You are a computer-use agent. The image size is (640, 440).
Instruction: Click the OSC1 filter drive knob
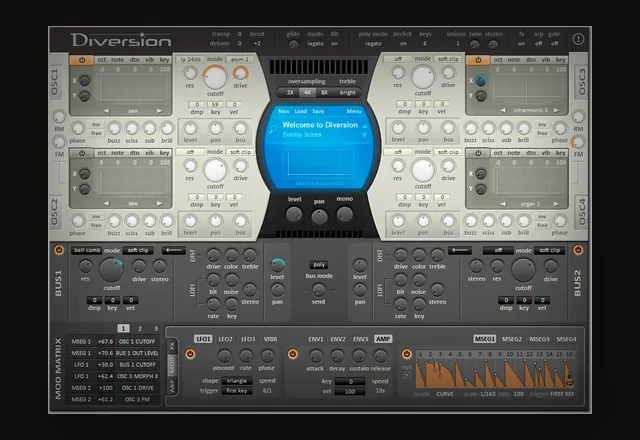pyautogui.click(x=240, y=73)
